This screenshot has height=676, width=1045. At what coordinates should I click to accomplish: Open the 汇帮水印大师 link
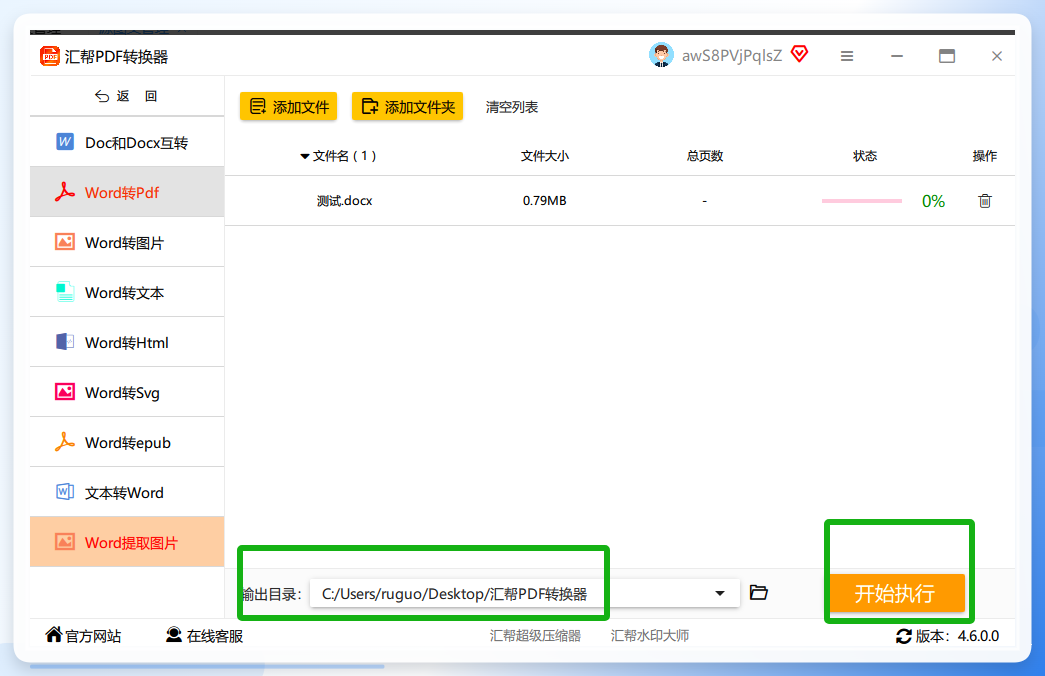[650, 636]
